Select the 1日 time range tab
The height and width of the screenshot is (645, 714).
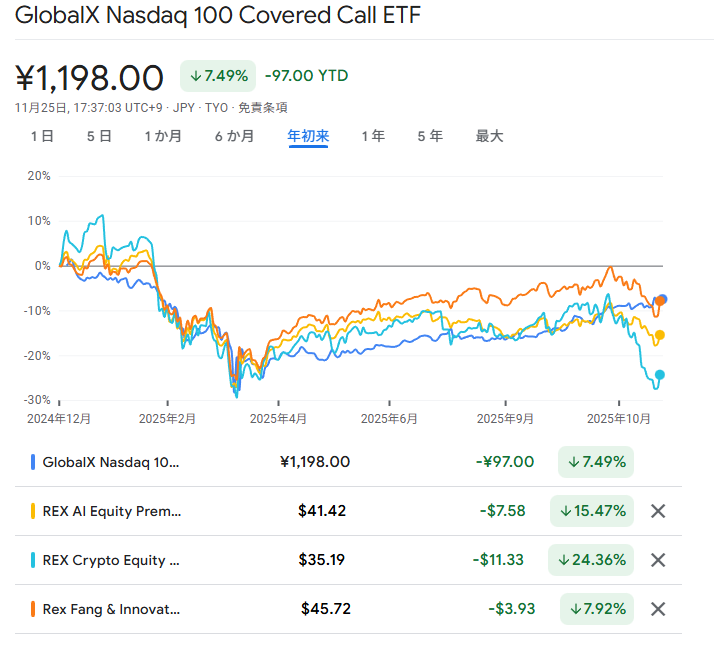[x=42, y=136]
